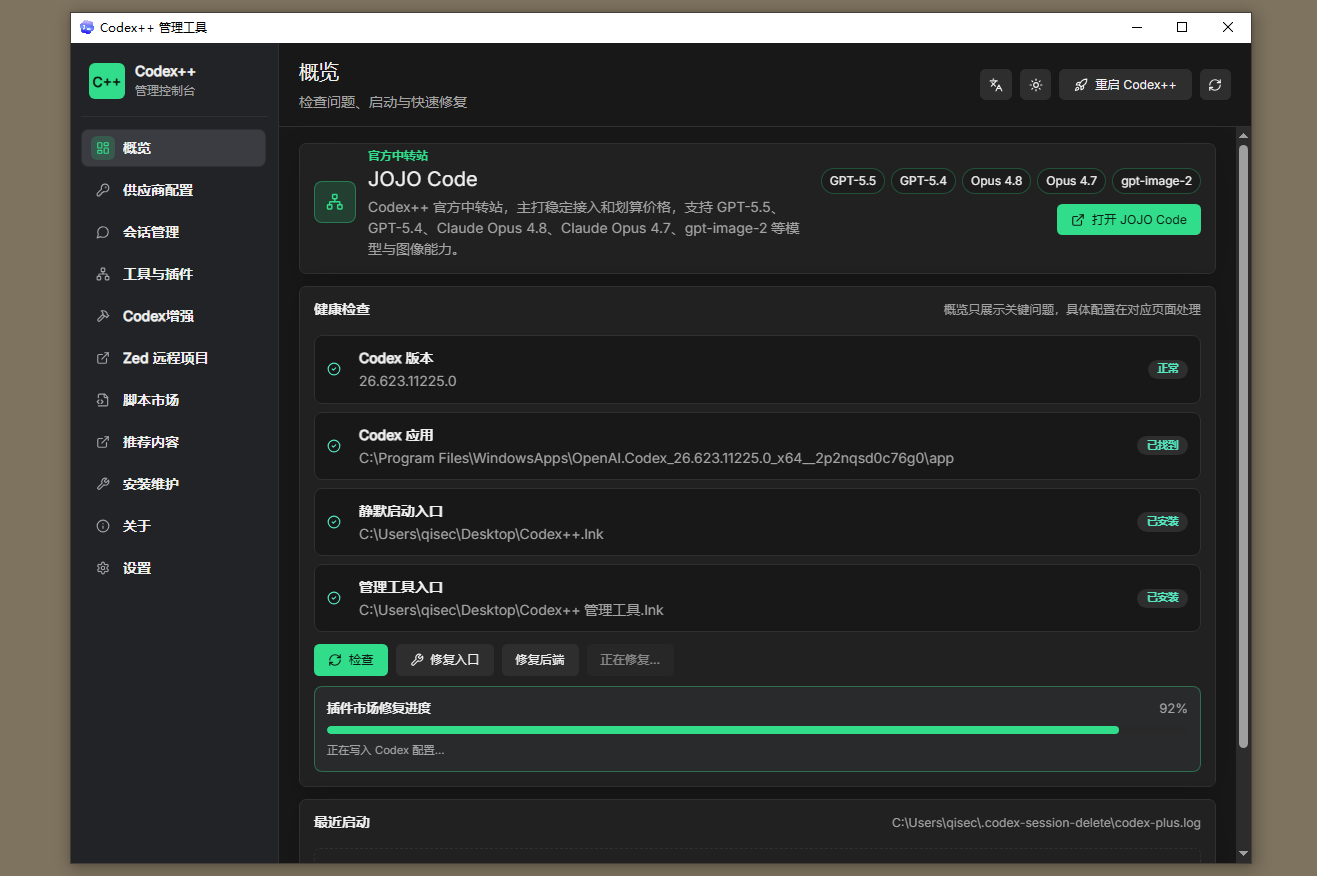Click 已安装 badge in 静默启动入口 row
The image size is (1317, 876).
pos(1163,522)
